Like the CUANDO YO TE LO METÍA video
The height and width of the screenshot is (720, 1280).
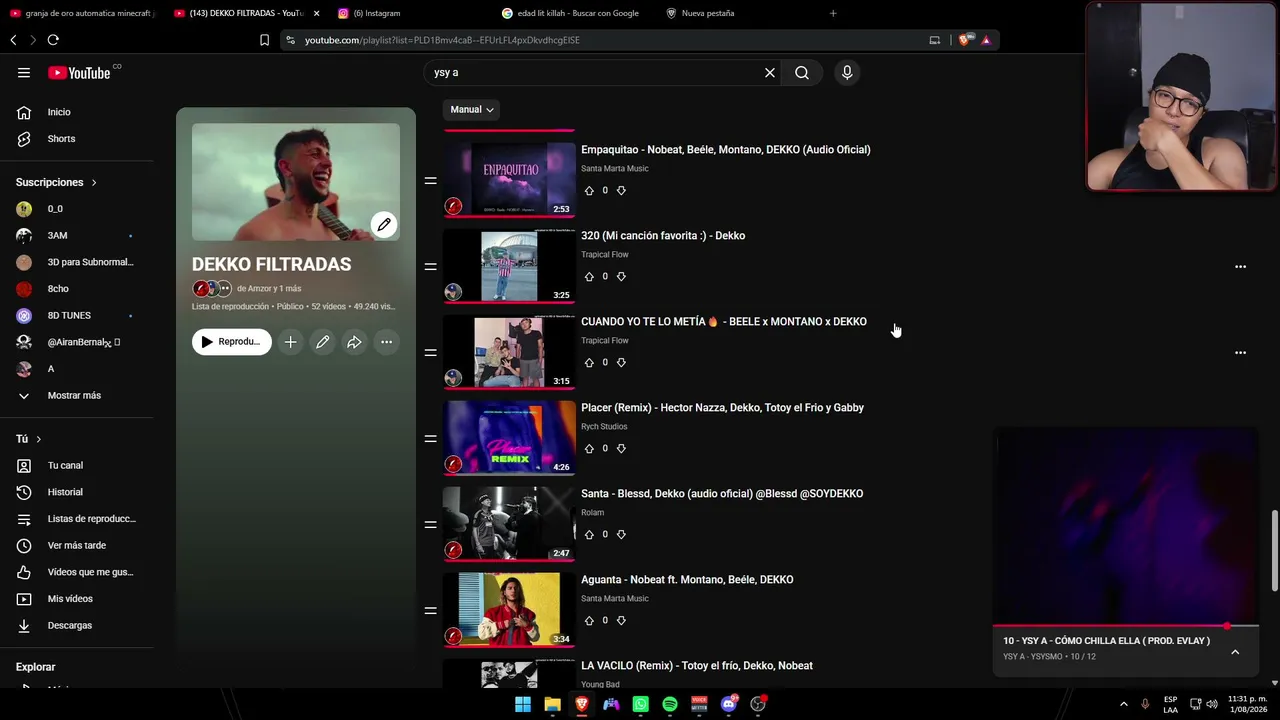point(589,363)
